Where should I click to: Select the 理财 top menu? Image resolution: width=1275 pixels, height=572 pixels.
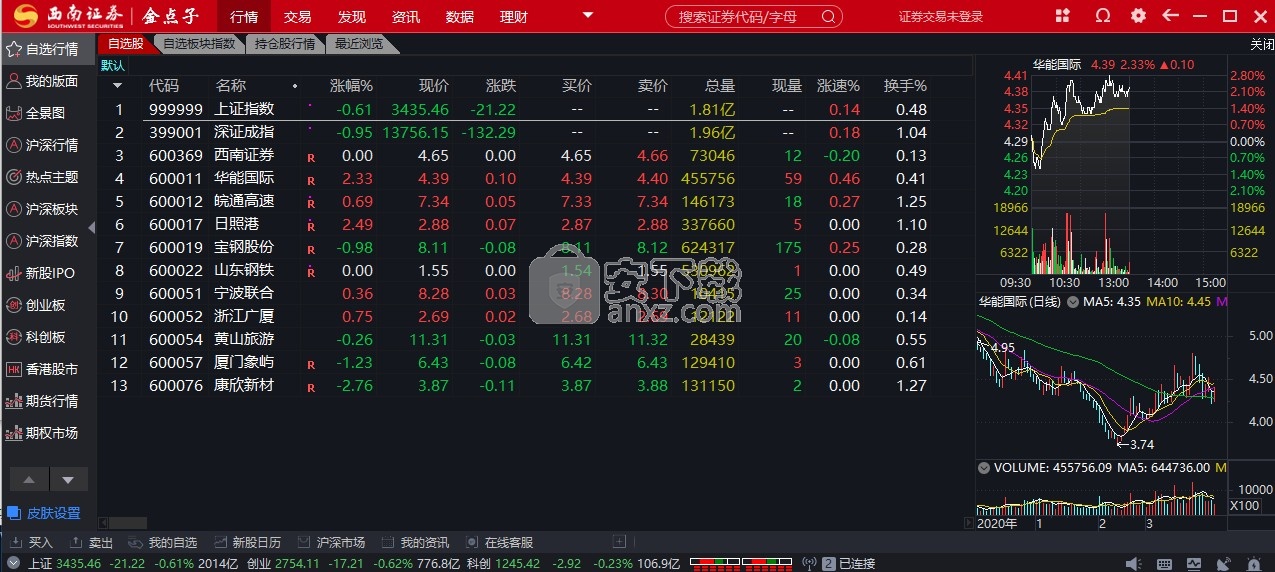click(x=513, y=17)
